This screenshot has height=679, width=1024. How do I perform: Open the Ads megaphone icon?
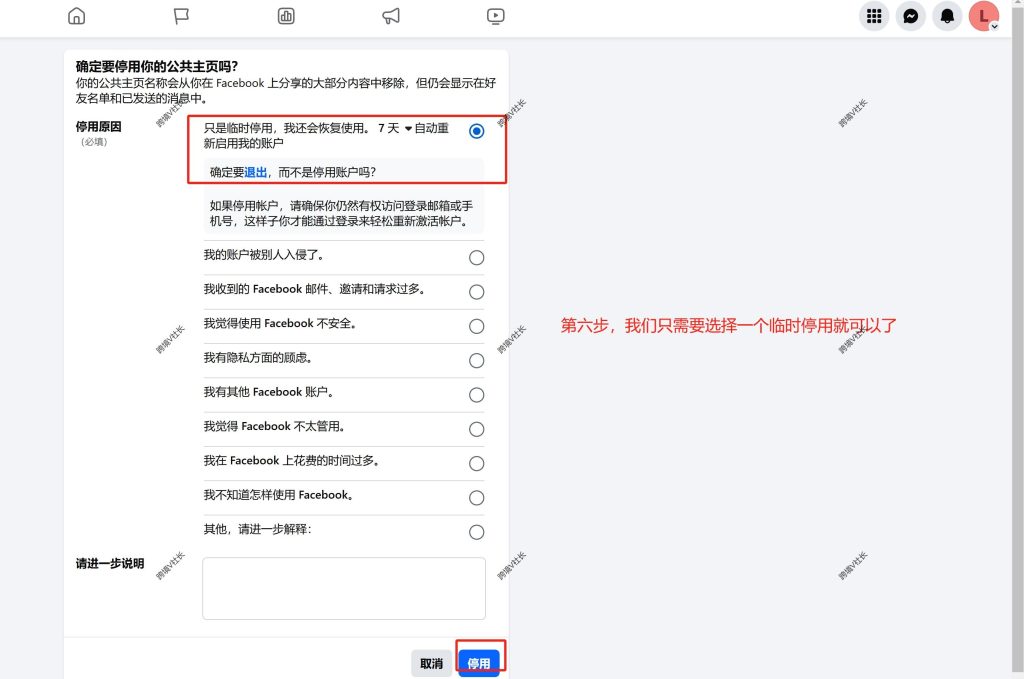tap(391, 16)
